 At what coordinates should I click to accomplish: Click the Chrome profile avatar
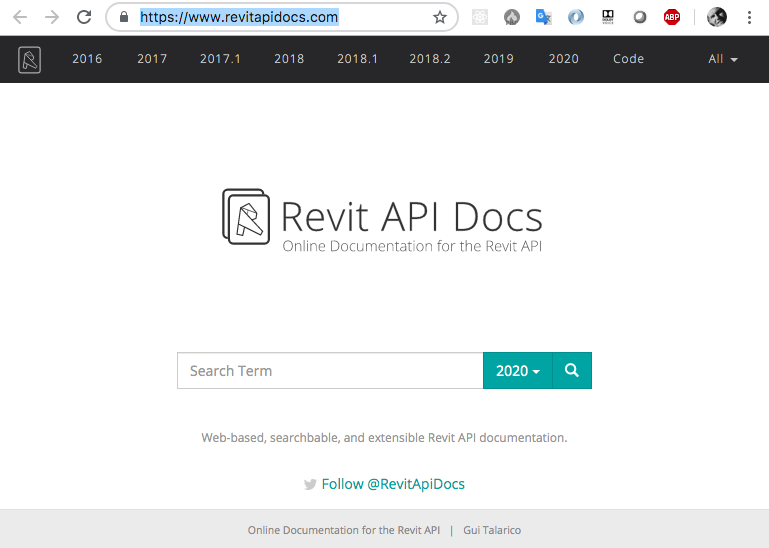(716, 17)
